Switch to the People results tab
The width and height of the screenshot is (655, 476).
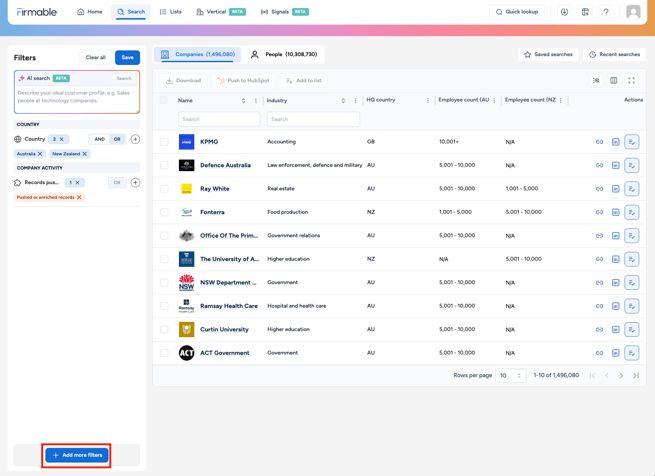[284, 54]
